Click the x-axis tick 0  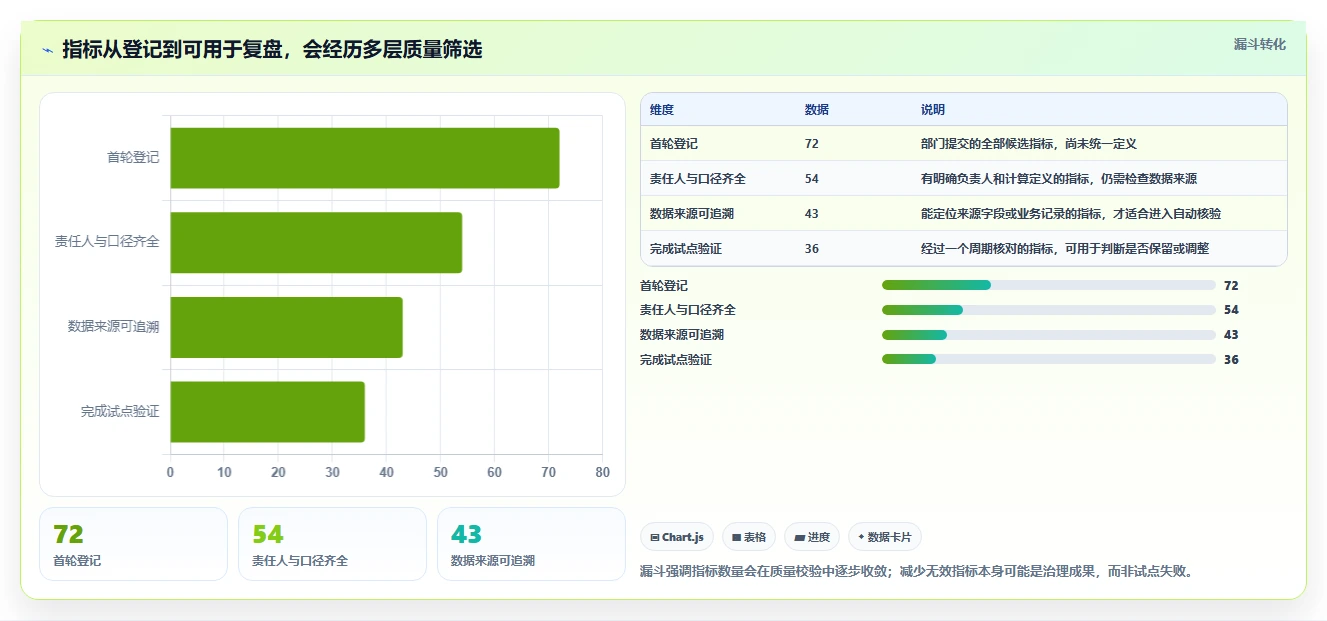[x=170, y=472]
